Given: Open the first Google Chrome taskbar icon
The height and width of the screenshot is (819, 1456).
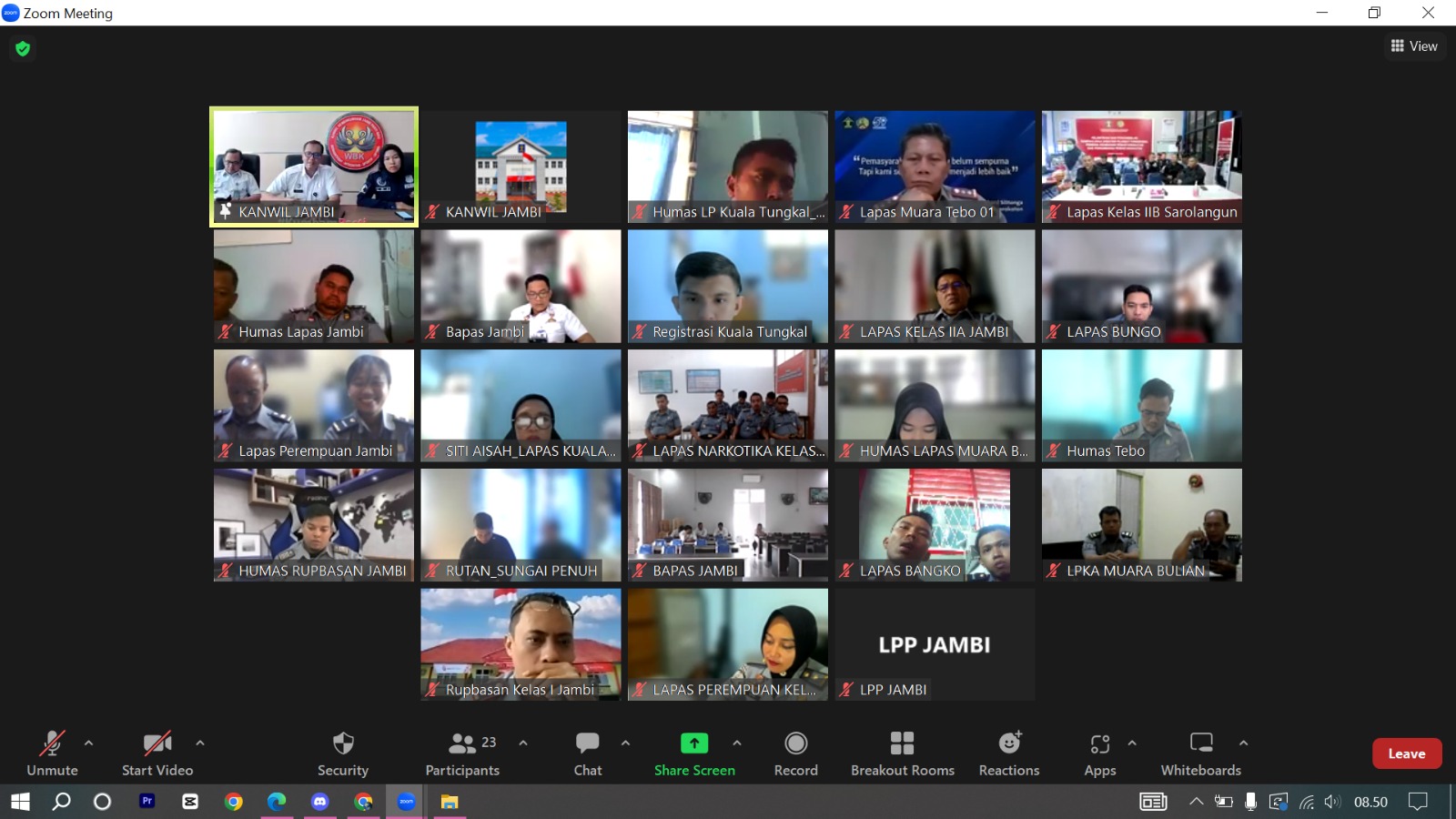Looking at the screenshot, I should tap(234, 802).
